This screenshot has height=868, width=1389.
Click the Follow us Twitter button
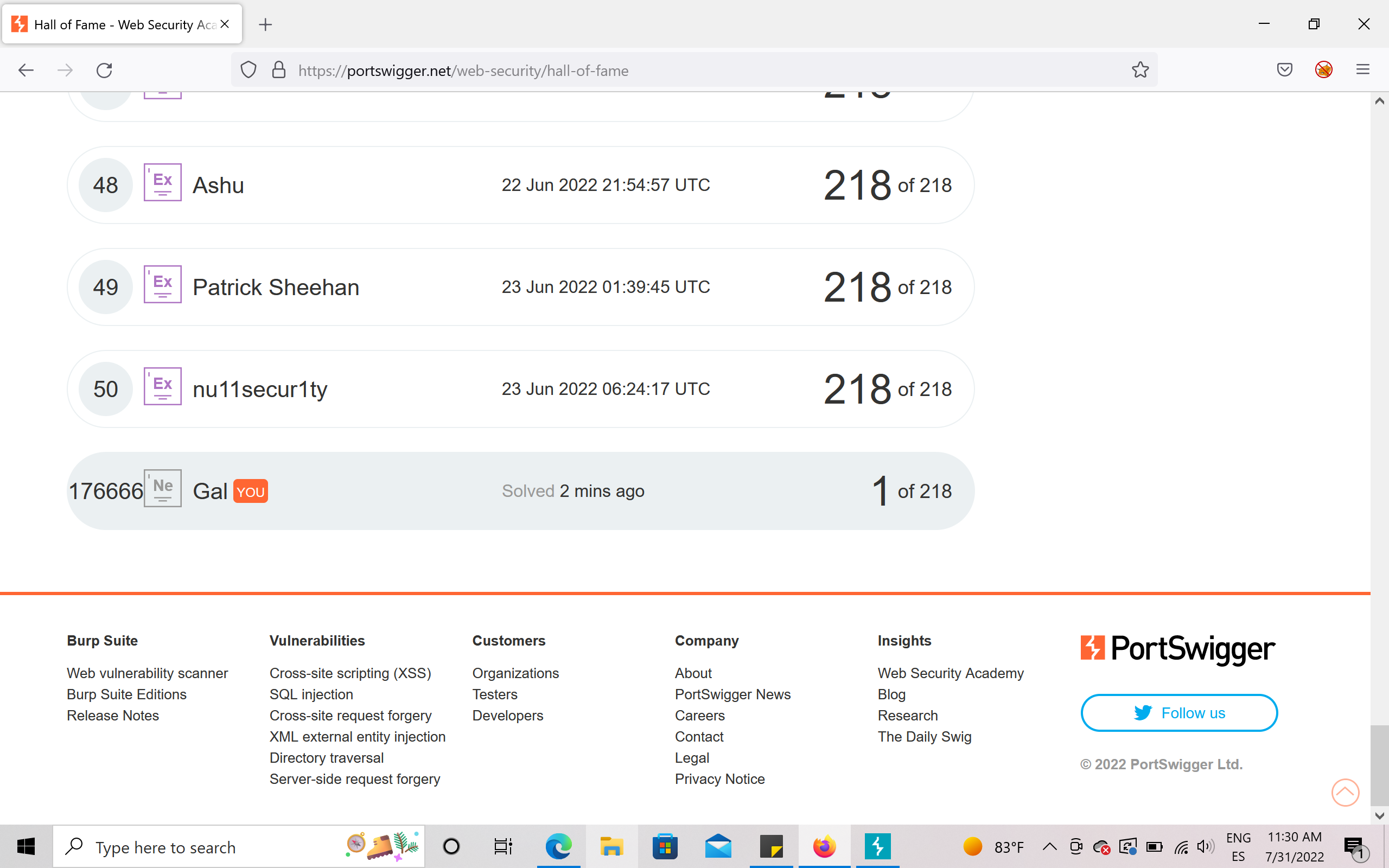tap(1178, 712)
